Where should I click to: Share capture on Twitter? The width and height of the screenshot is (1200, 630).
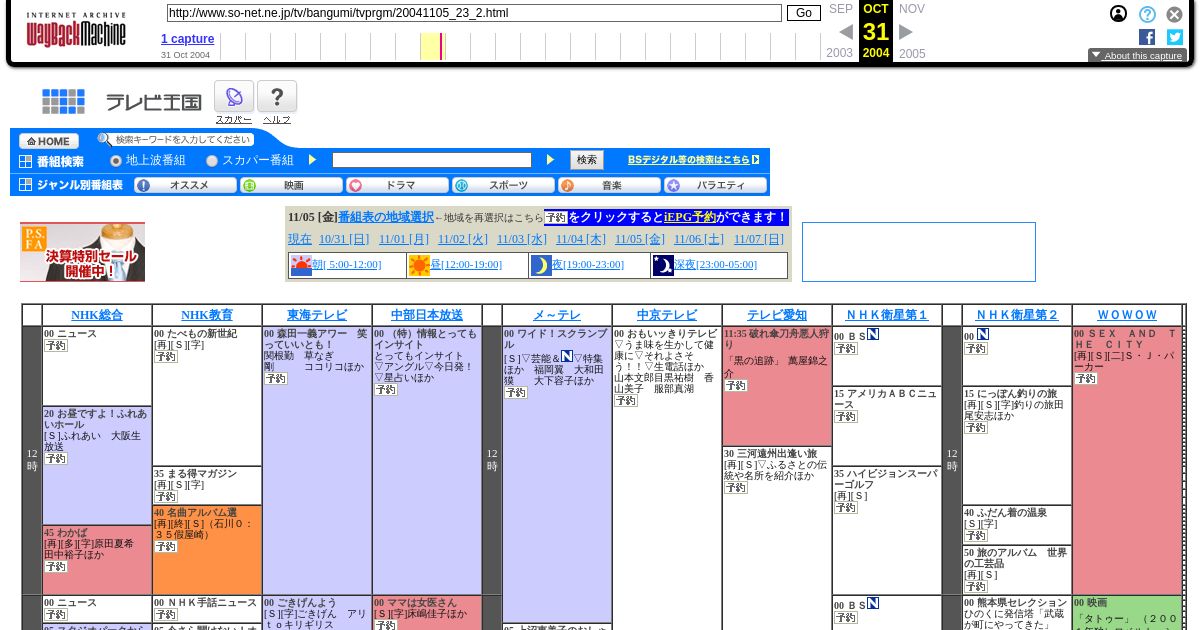[x=1175, y=37]
